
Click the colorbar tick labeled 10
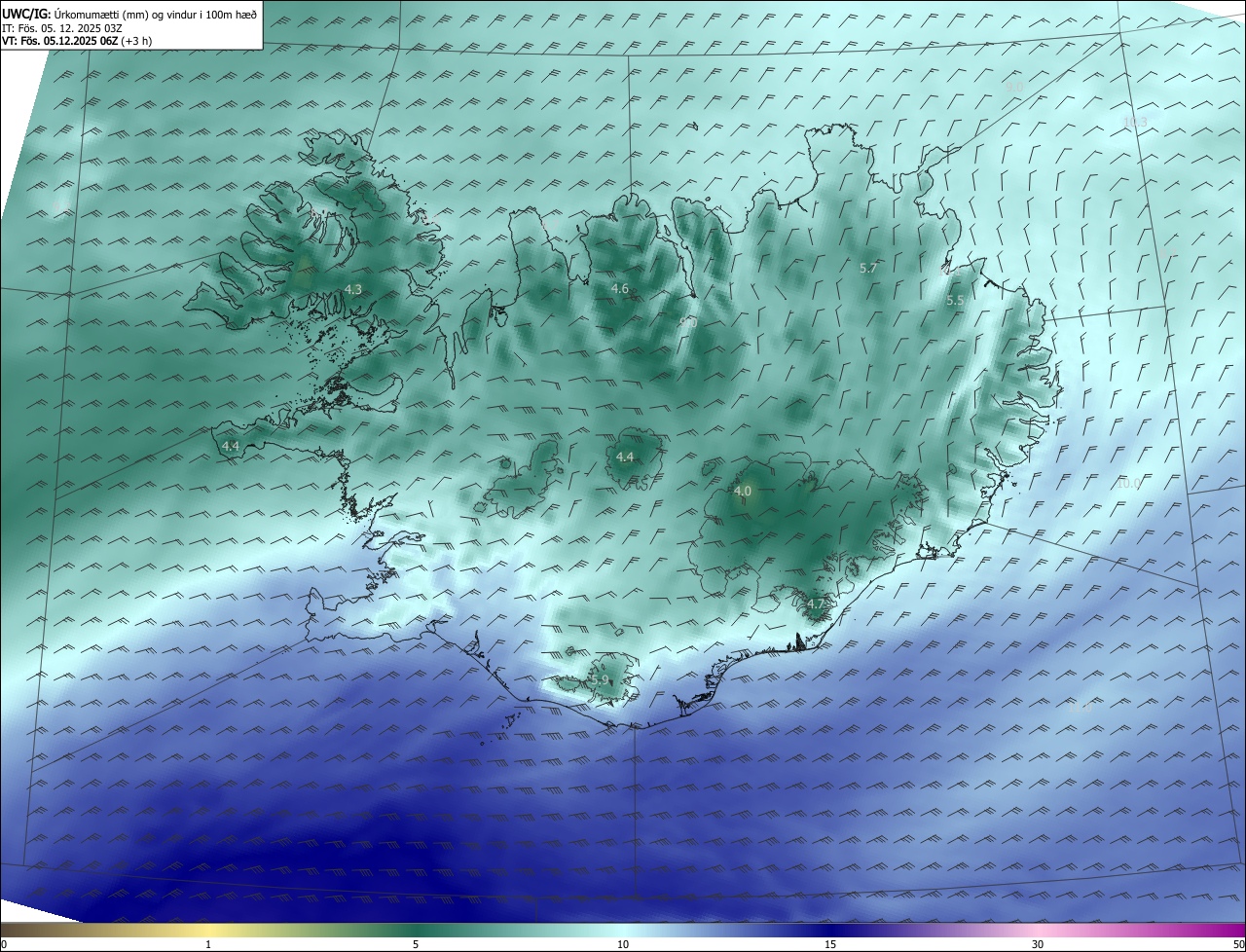[623, 944]
